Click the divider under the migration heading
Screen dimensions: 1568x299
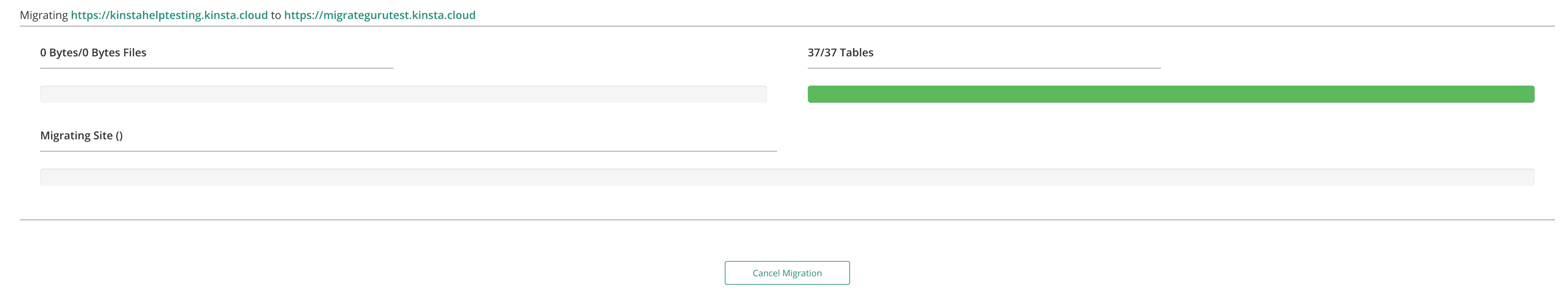(x=784, y=27)
